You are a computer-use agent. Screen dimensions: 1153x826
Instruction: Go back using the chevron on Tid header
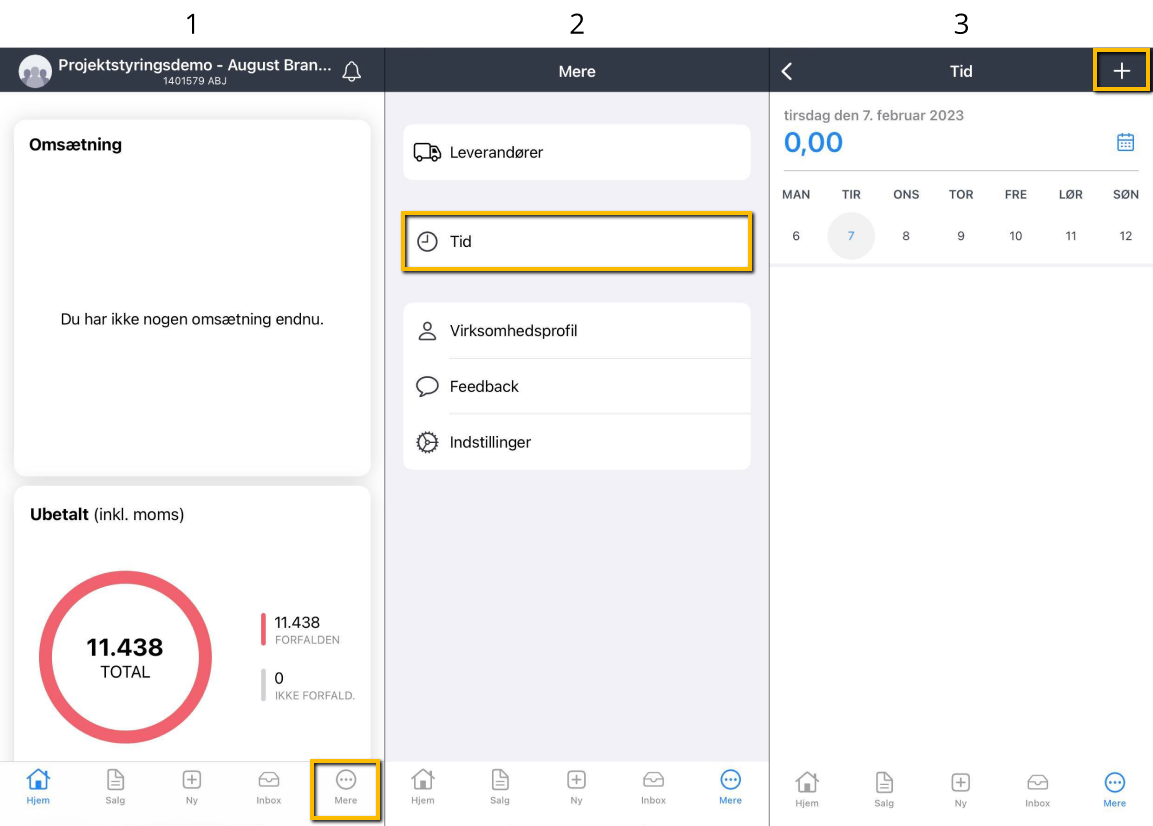(x=787, y=71)
